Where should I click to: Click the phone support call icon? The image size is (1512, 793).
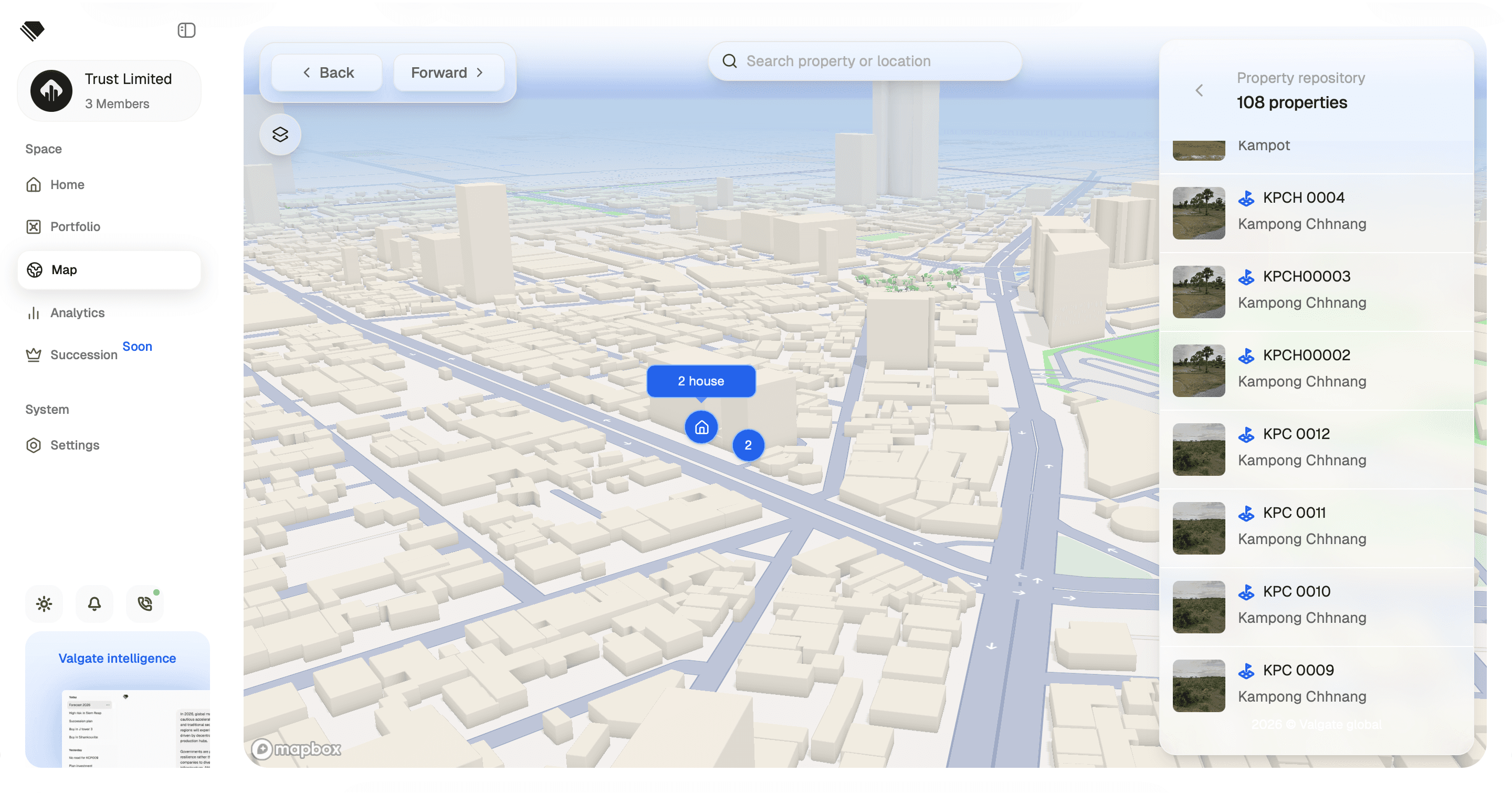[x=144, y=603]
